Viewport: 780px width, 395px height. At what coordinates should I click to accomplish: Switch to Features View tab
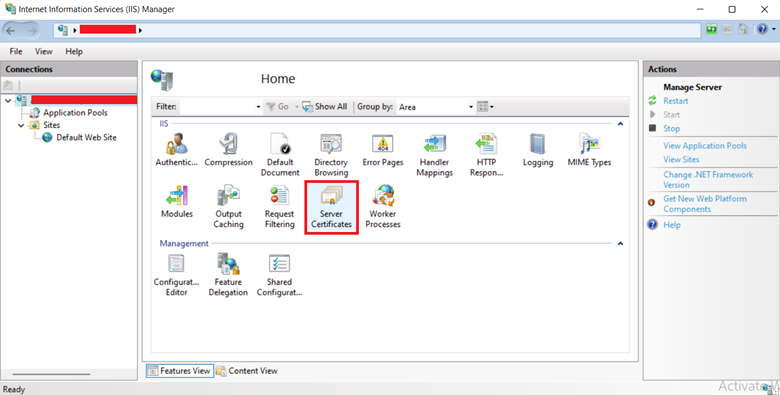point(180,371)
